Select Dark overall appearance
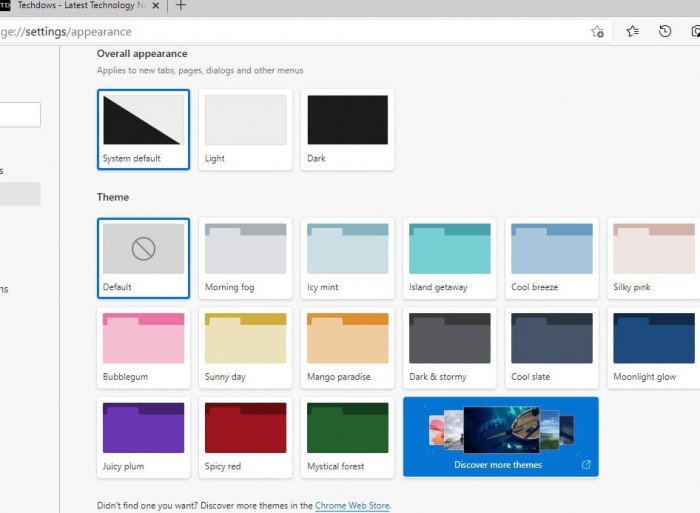 click(347, 129)
